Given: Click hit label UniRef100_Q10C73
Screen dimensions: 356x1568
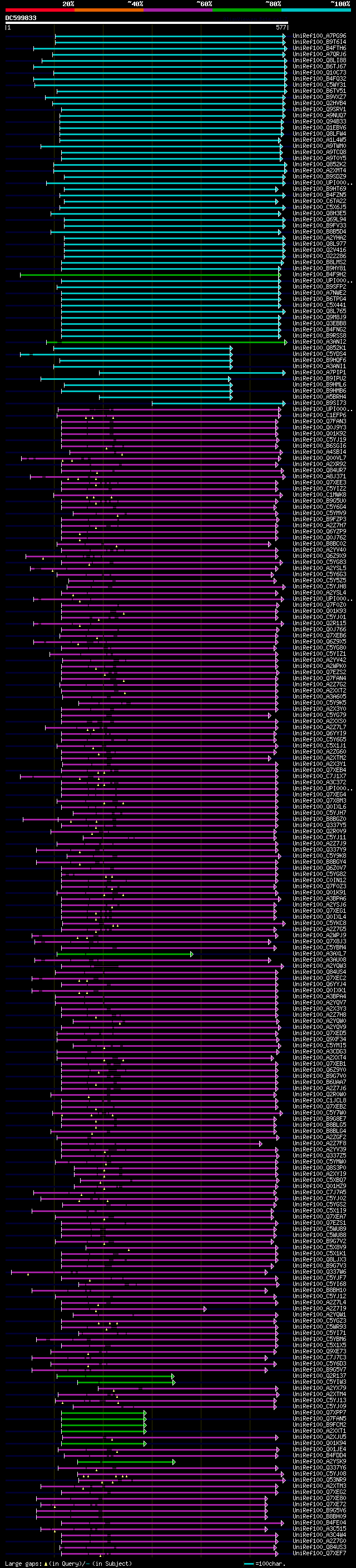Looking at the screenshot, I should pos(319,72).
